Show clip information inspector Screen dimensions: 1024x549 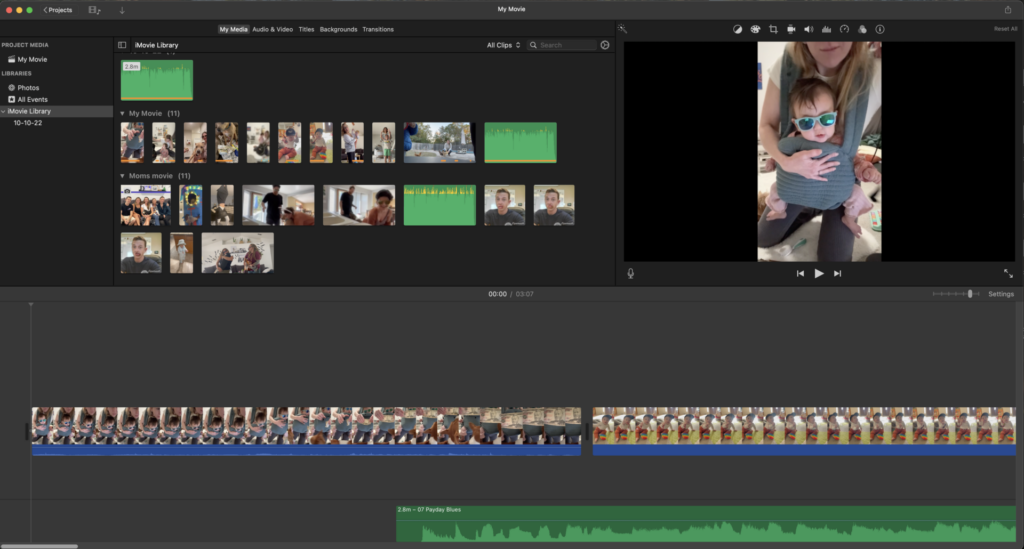880,29
